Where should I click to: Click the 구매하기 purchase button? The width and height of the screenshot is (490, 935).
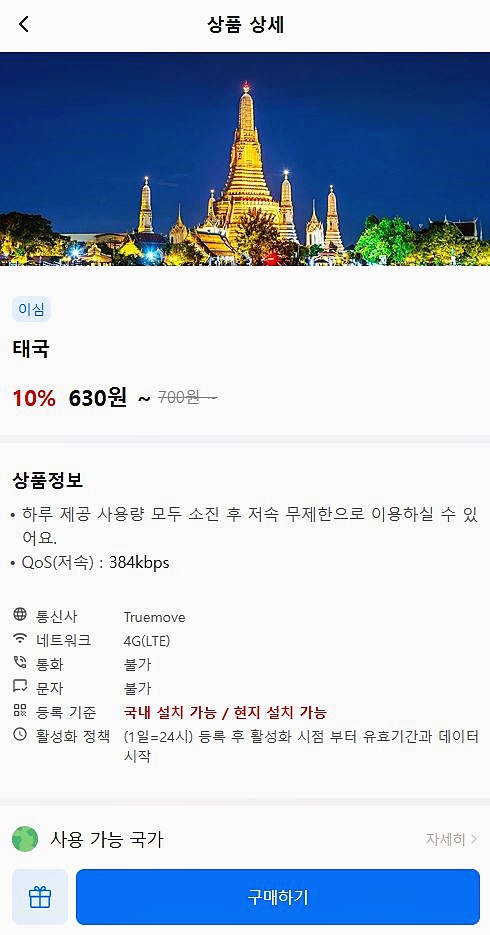tap(278, 897)
